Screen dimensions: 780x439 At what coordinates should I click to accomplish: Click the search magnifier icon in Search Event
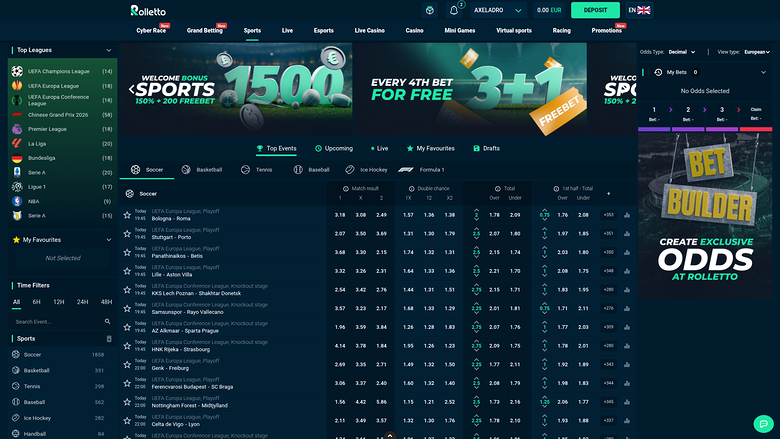(x=107, y=322)
